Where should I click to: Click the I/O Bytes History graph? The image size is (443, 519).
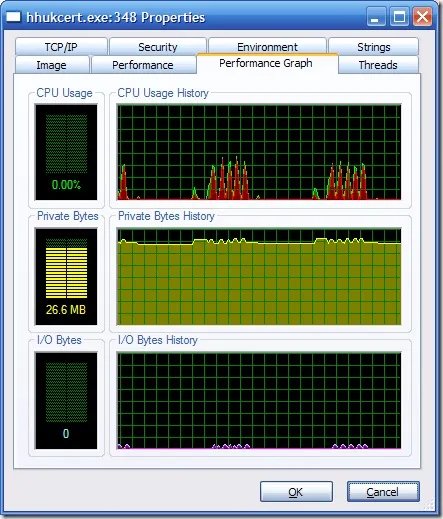pos(259,401)
